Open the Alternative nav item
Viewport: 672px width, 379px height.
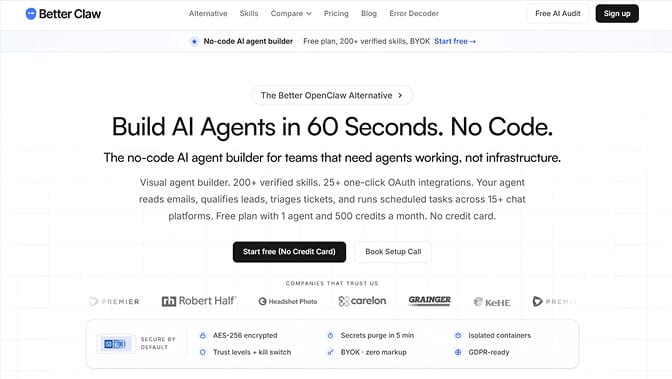click(208, 13)
